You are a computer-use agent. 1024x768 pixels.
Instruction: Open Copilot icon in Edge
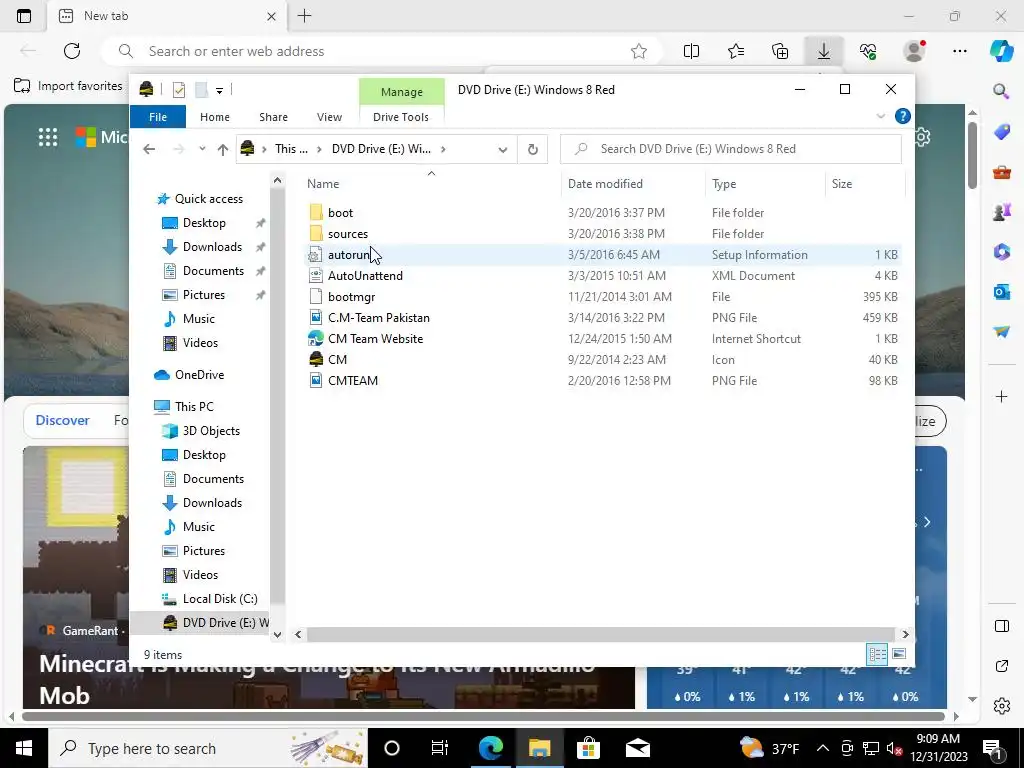(x=1001, y=51)
